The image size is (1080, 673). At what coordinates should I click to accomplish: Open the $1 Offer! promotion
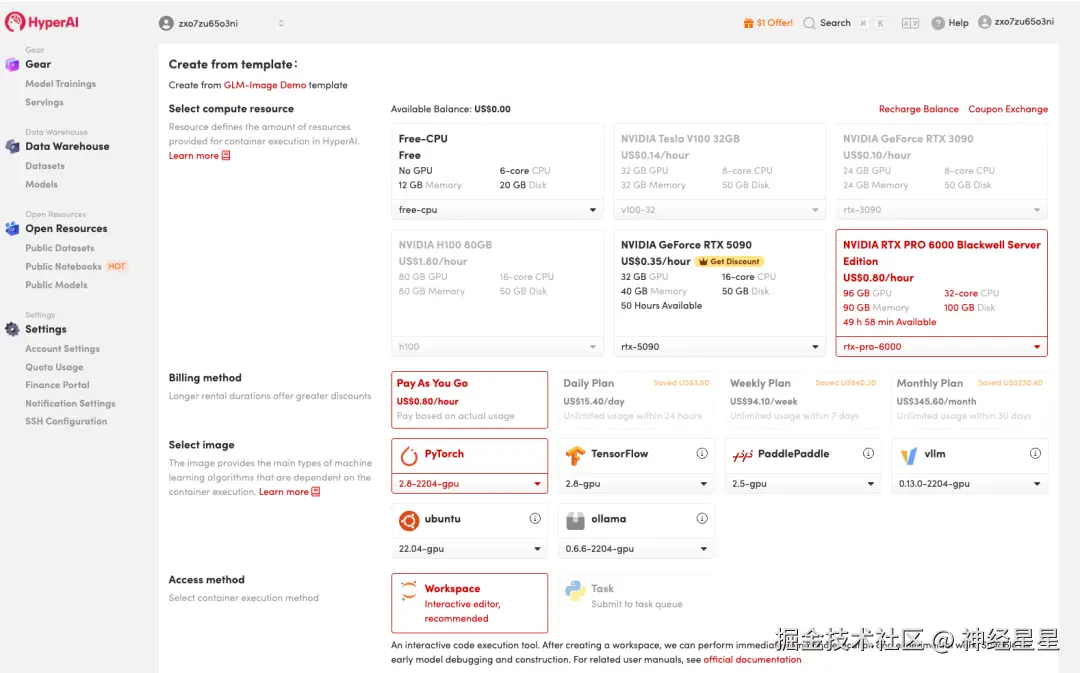pos(768,23)
